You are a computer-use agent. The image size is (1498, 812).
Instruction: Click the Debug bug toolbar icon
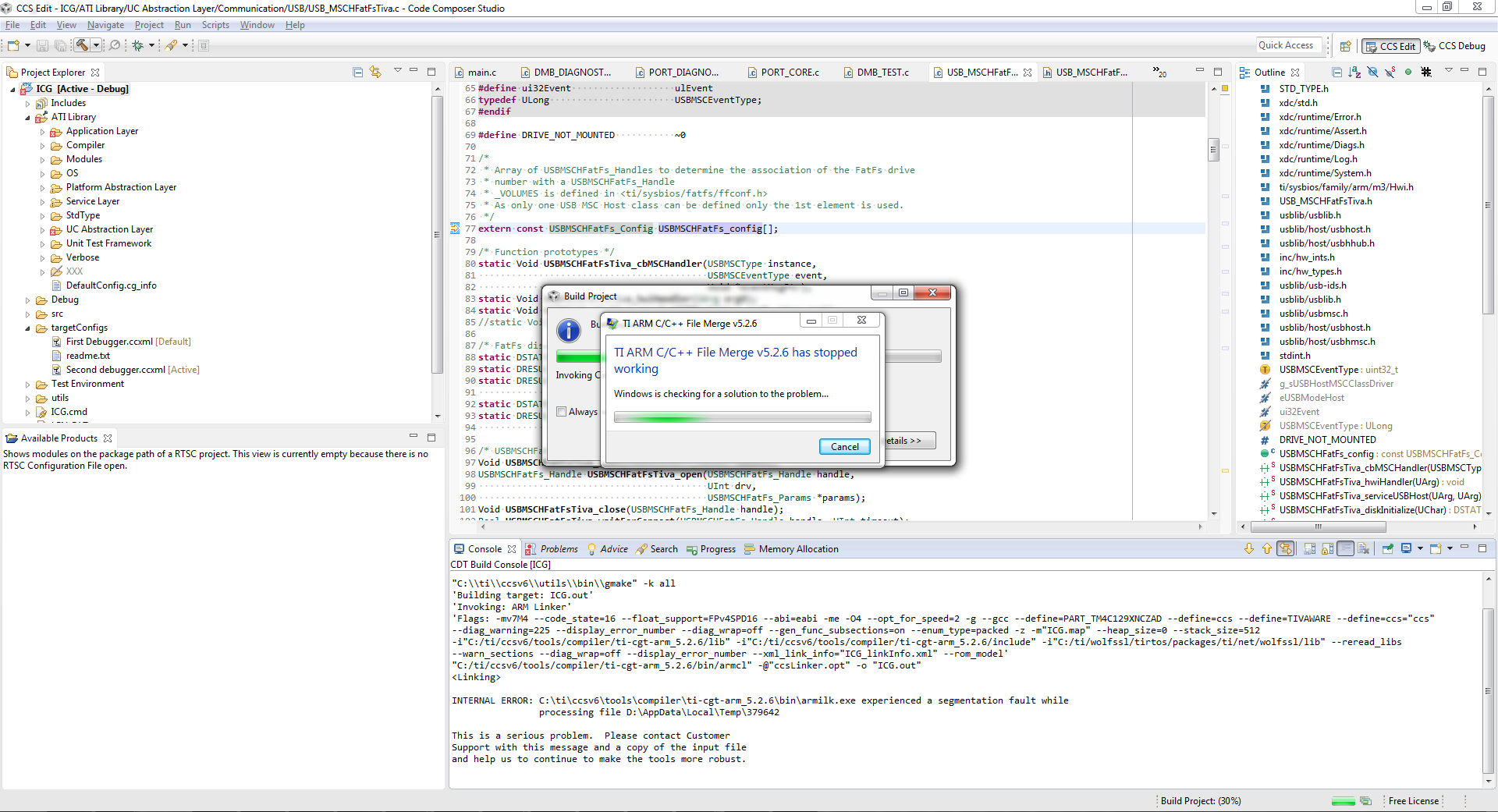pyautogui.click(x=137, y=45)
